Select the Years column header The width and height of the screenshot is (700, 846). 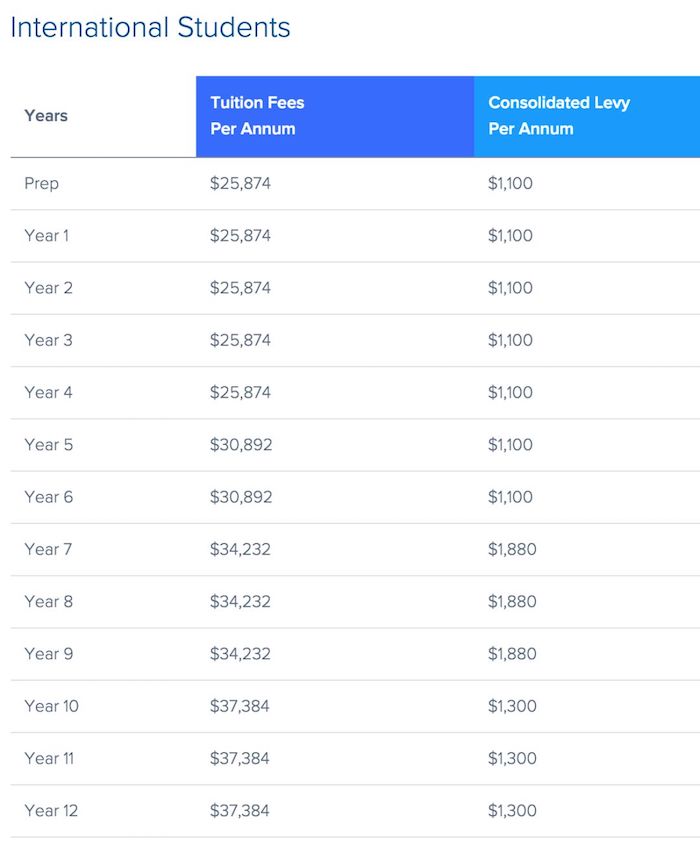(x=46, y=115)
